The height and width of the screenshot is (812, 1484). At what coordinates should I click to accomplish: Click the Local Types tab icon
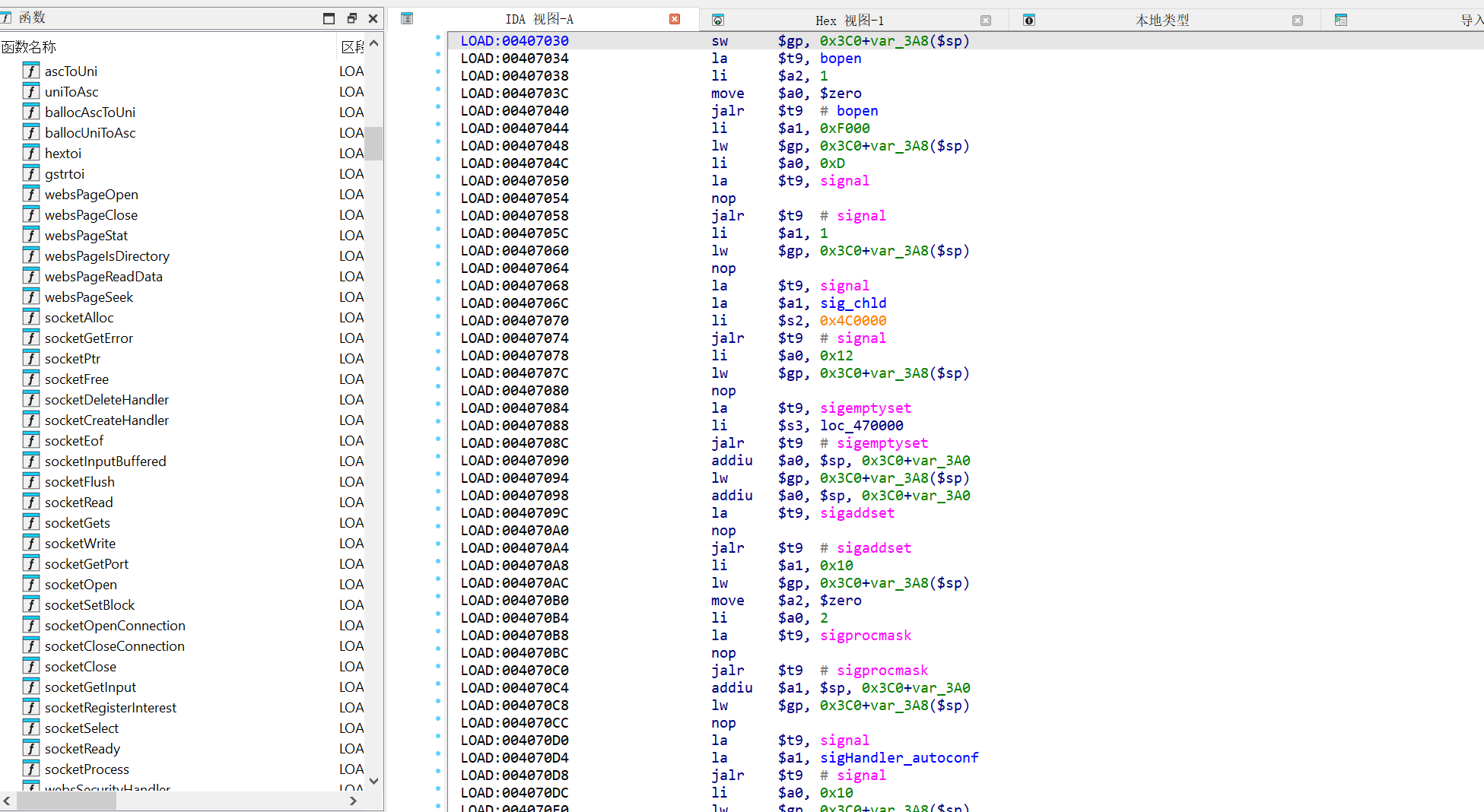pyautogui.click(x=1028, y=21)
